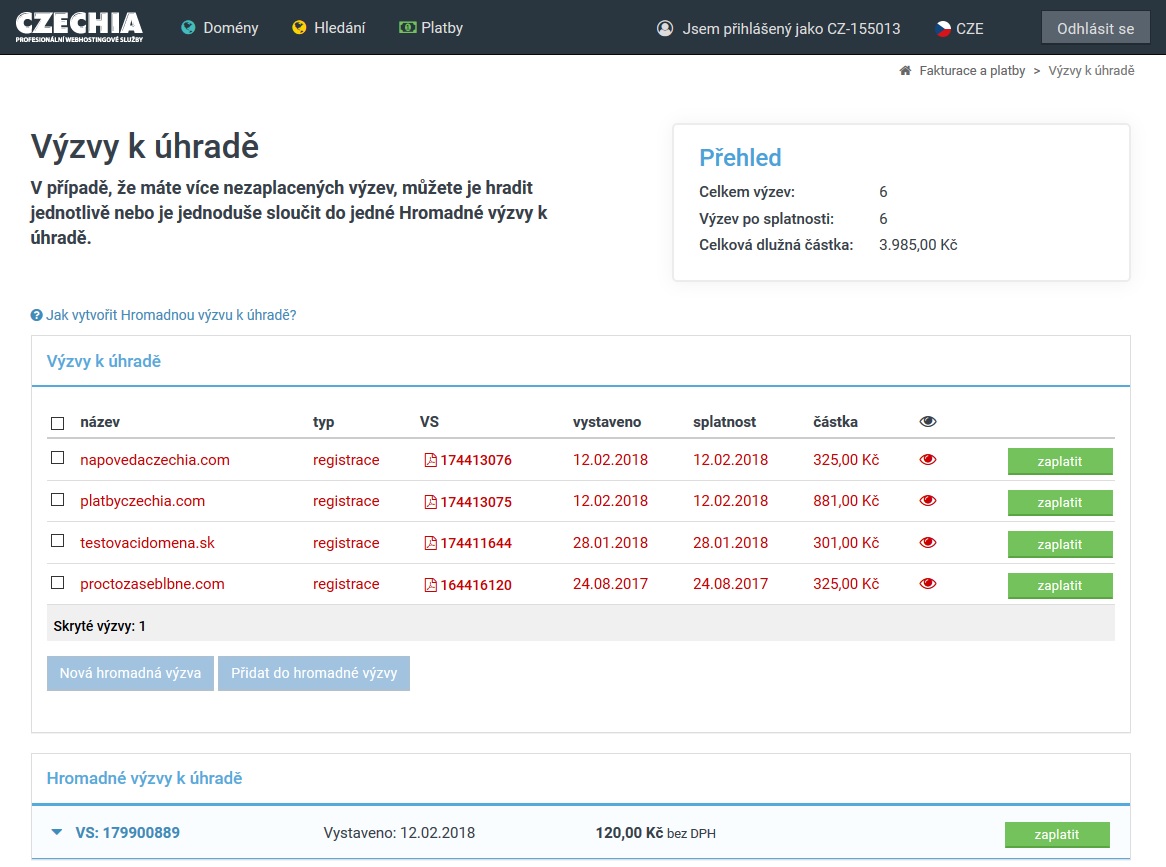
Task: Check the box for platbyczechia.com
Action: tap(58, 500)
